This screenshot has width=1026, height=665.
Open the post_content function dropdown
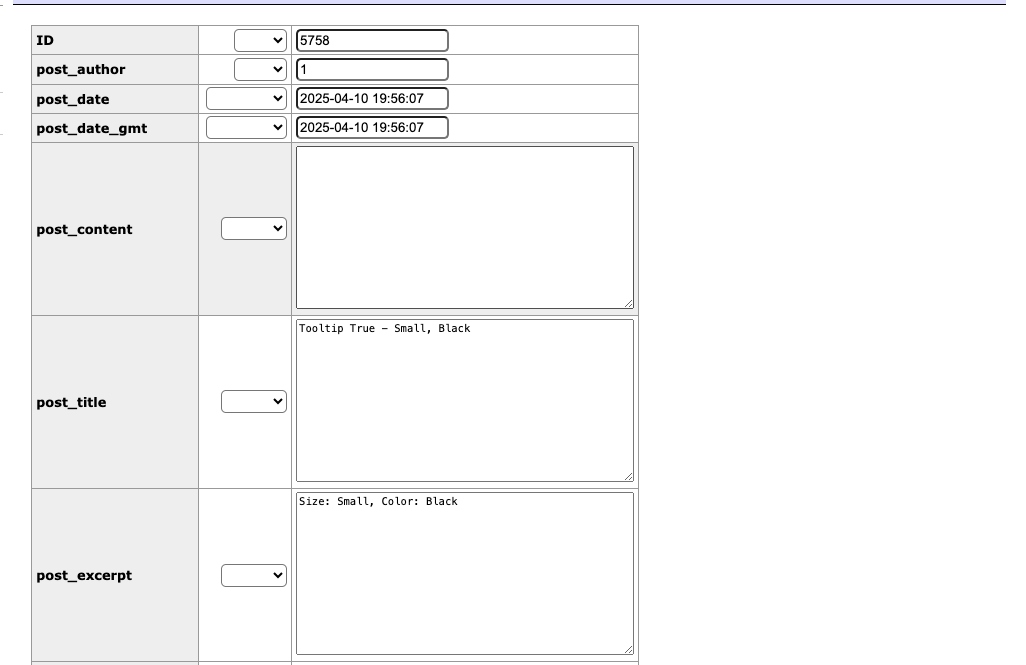pos(253,229)
